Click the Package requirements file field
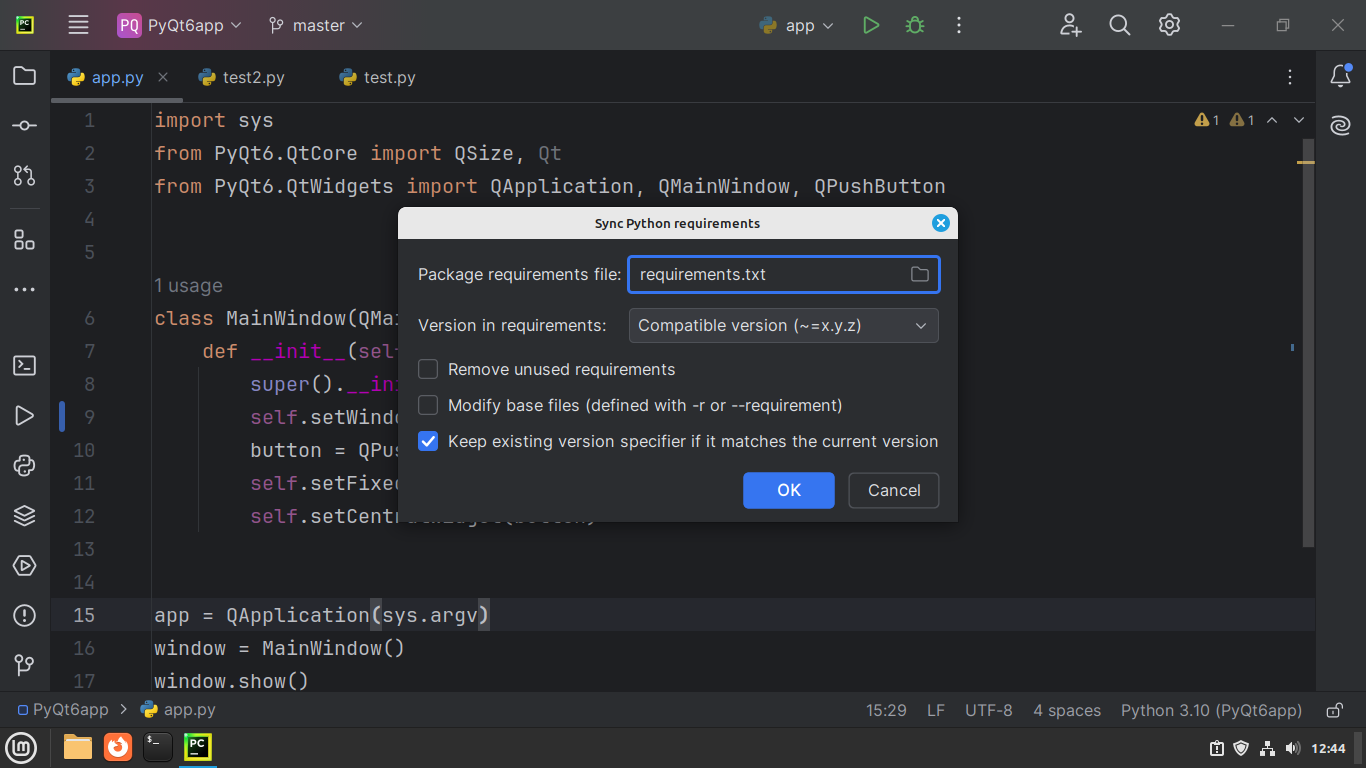The height and width of the screenshot is (768, 1366). (783, 274)
